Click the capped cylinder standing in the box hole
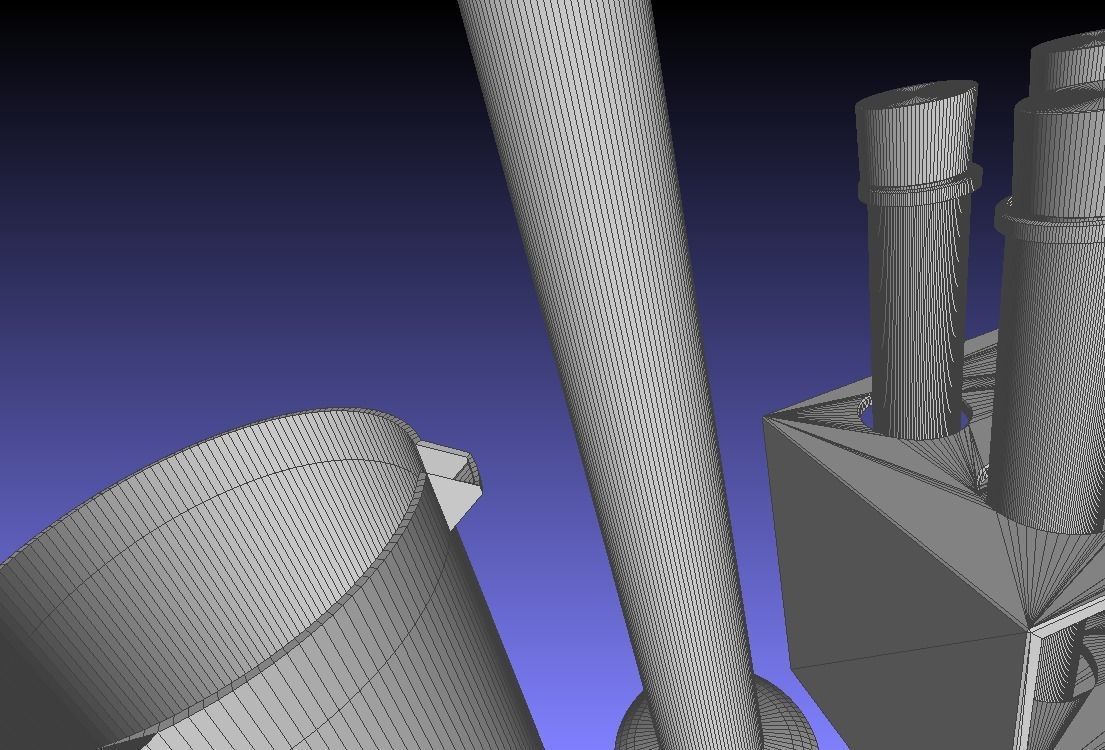 [x=918, y=261]
